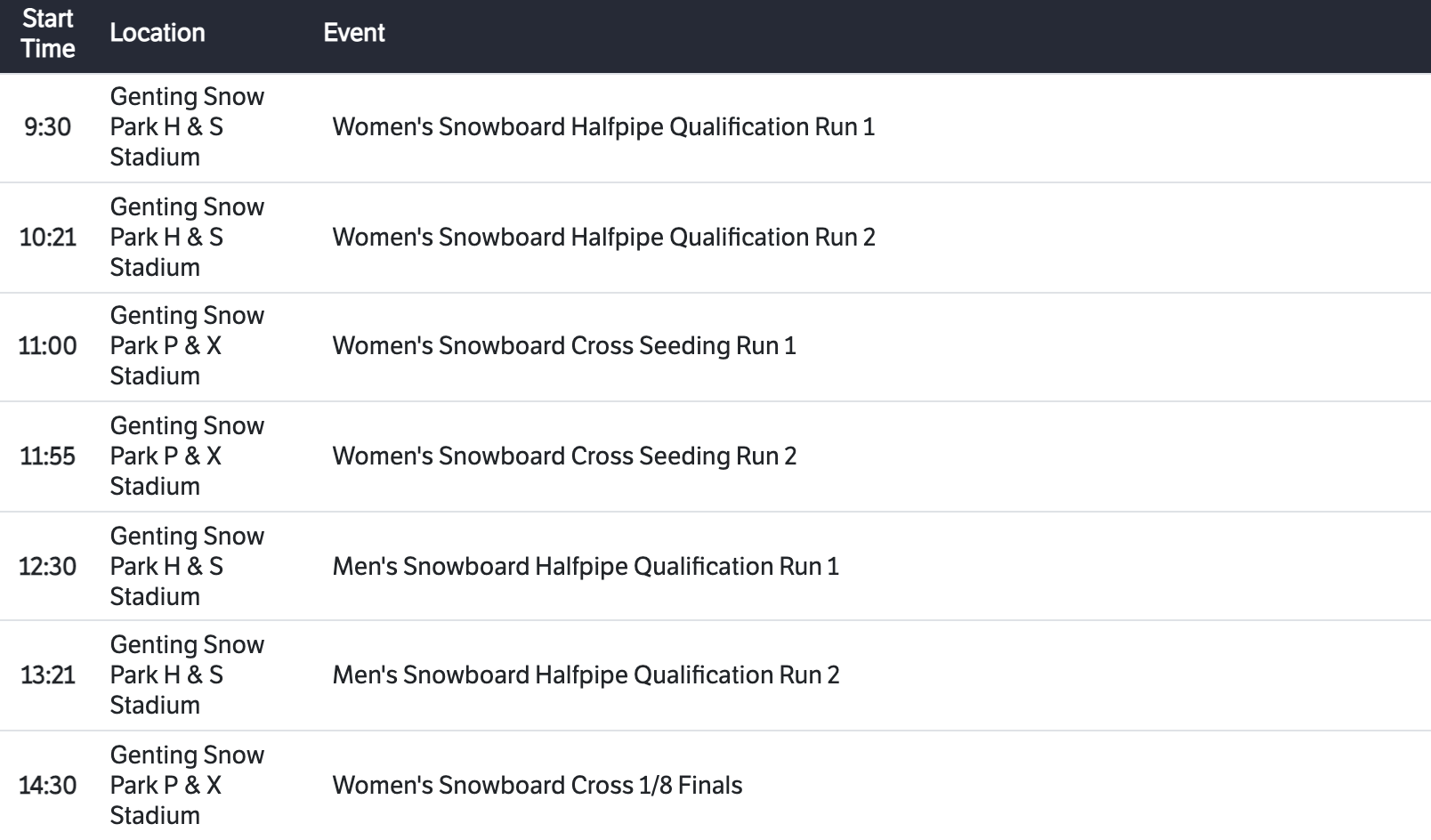Click the Event column header
The height and width of the screenshot is (840, 1431).
coord(353,33)
